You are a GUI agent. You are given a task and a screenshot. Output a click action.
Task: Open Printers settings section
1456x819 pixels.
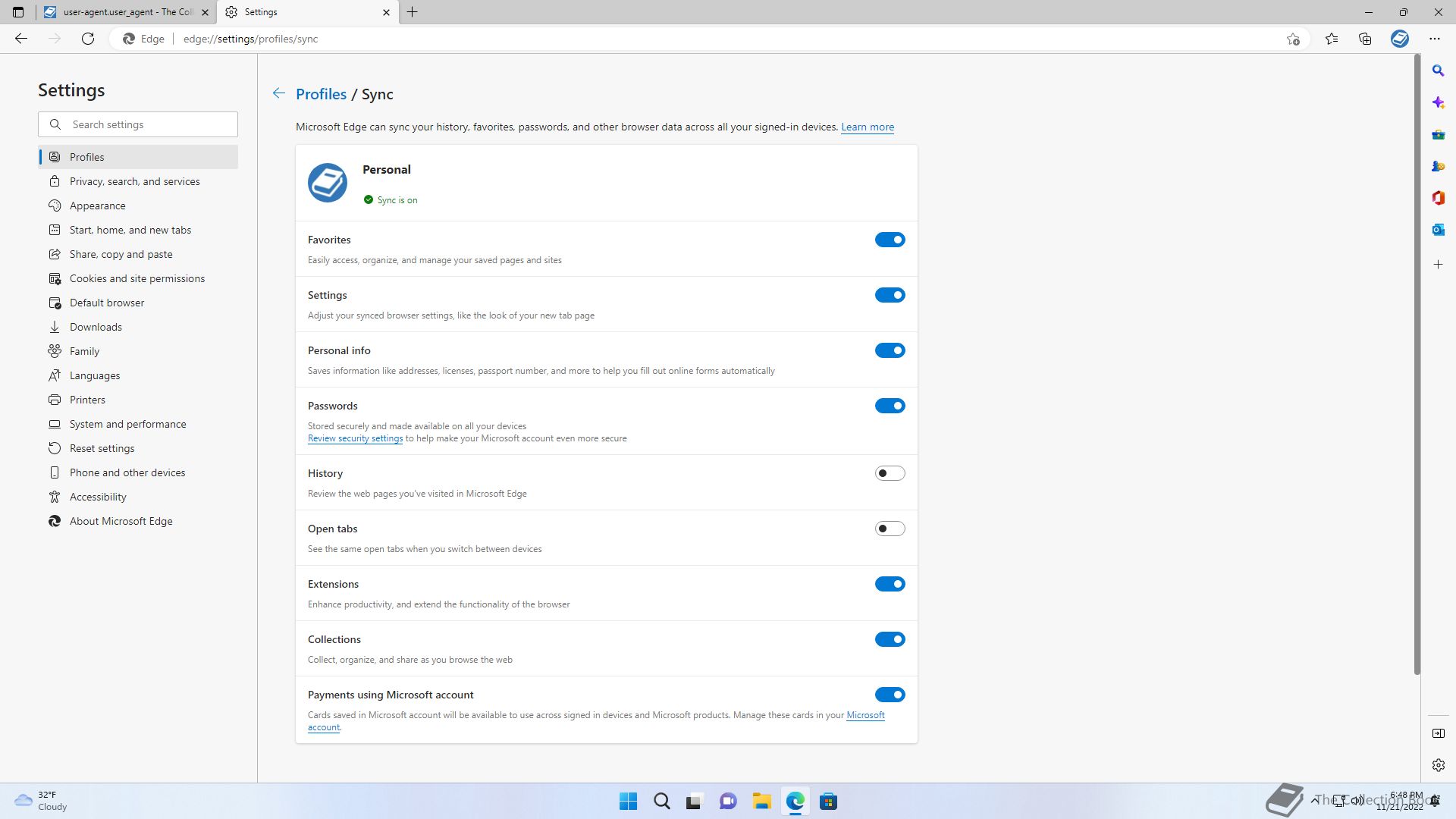click(138, 400)
